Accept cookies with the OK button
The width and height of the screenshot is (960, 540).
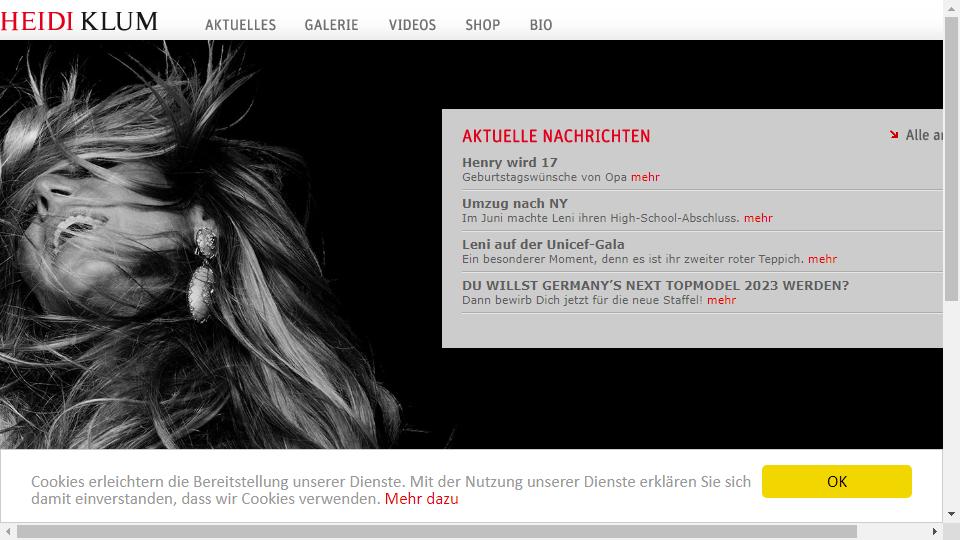(x=836, y=481)
